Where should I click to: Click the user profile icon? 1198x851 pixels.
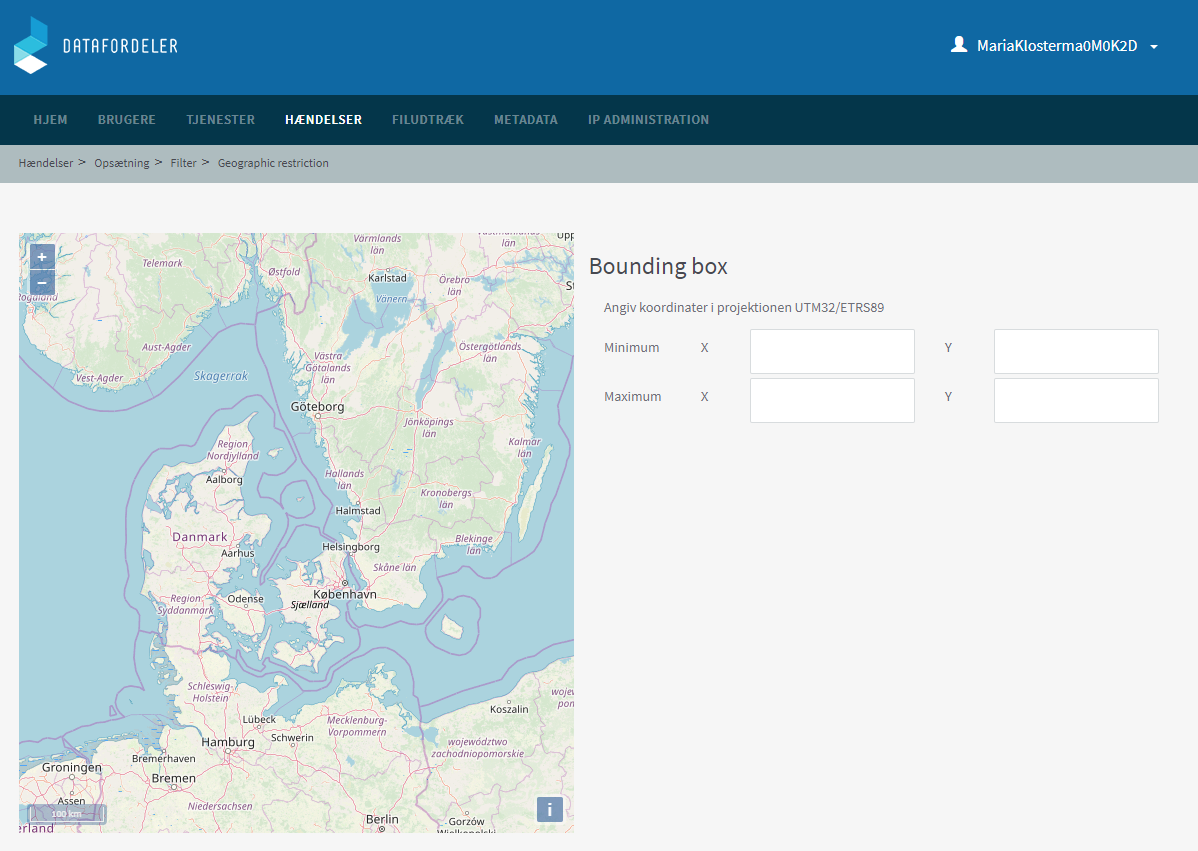[x=959, y=45]
